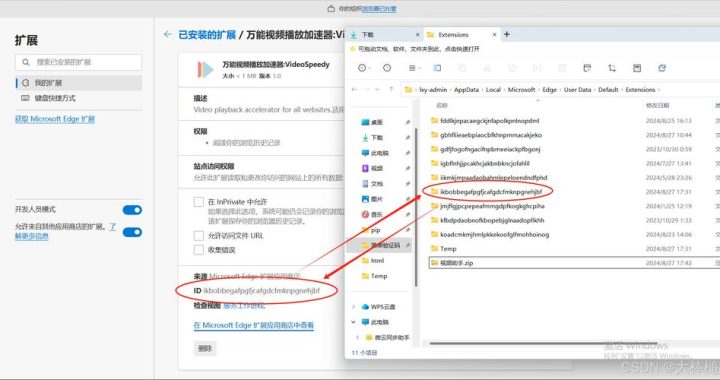Click the star icon in the Explorer quick-open bar
This screenshot has width=720, height=380.
coord(353,49)
